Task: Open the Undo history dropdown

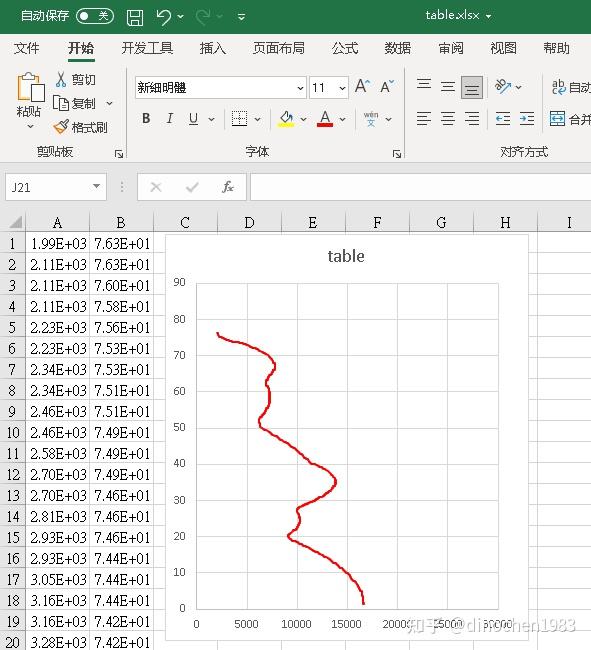Action: pyautogui.click(x=181, y=17)
